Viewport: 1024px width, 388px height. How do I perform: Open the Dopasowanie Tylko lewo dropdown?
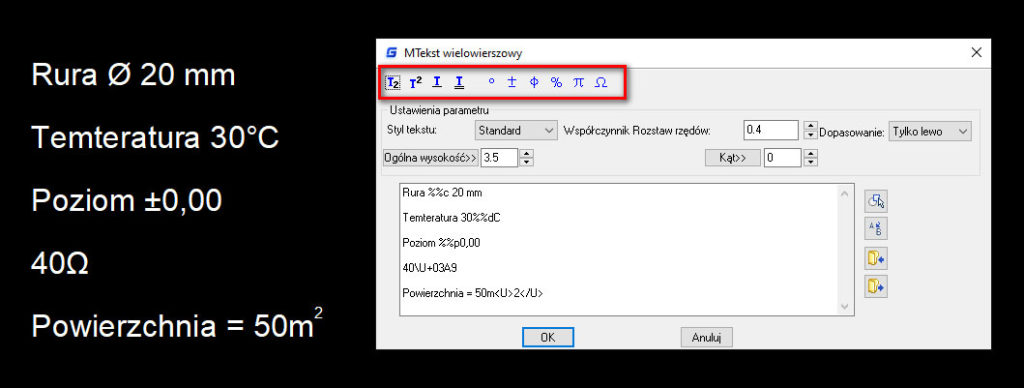click(x=930, y=131)
